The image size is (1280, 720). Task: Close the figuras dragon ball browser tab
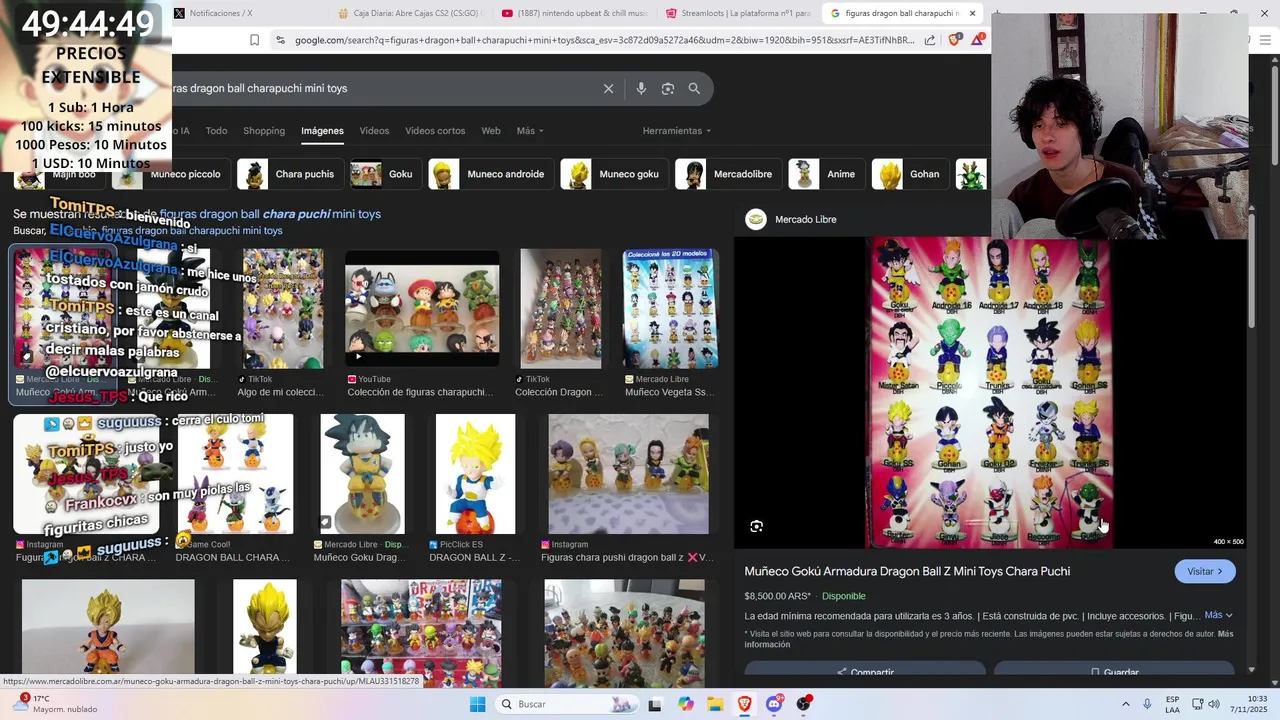971,13
